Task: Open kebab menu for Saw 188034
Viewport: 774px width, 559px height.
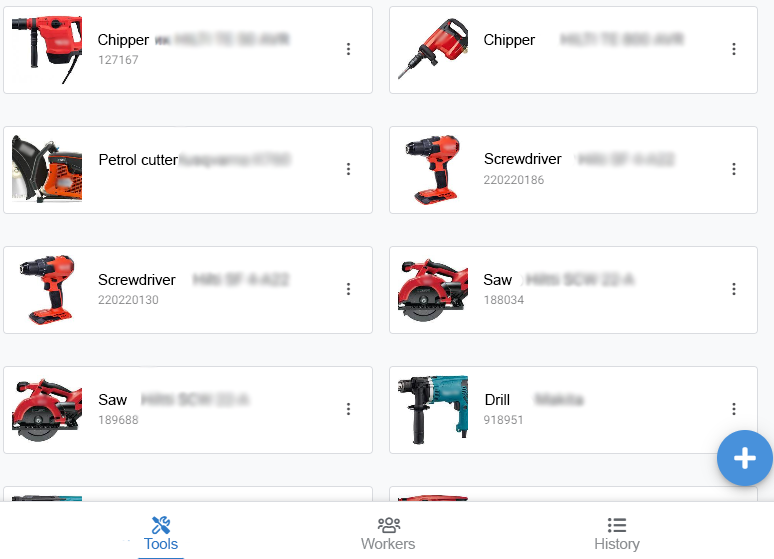Action: click(734, 289)
